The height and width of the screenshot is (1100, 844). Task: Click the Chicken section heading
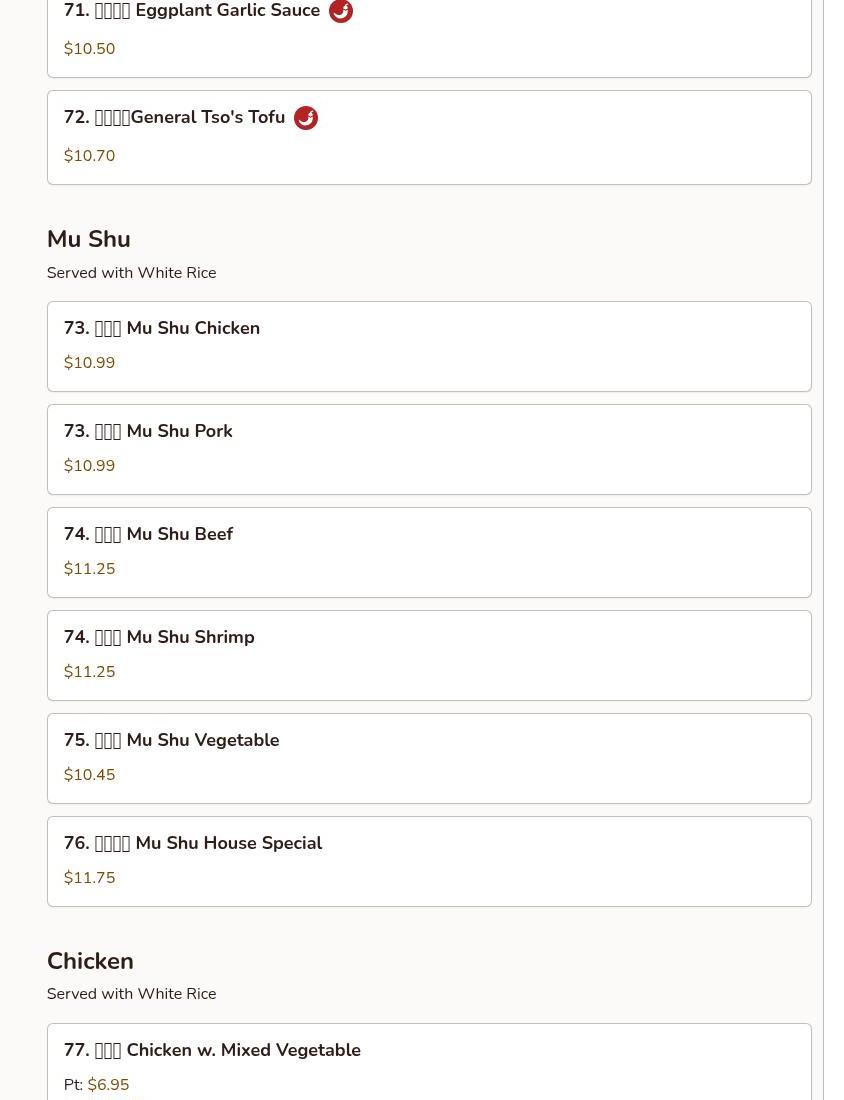[90, 961]
